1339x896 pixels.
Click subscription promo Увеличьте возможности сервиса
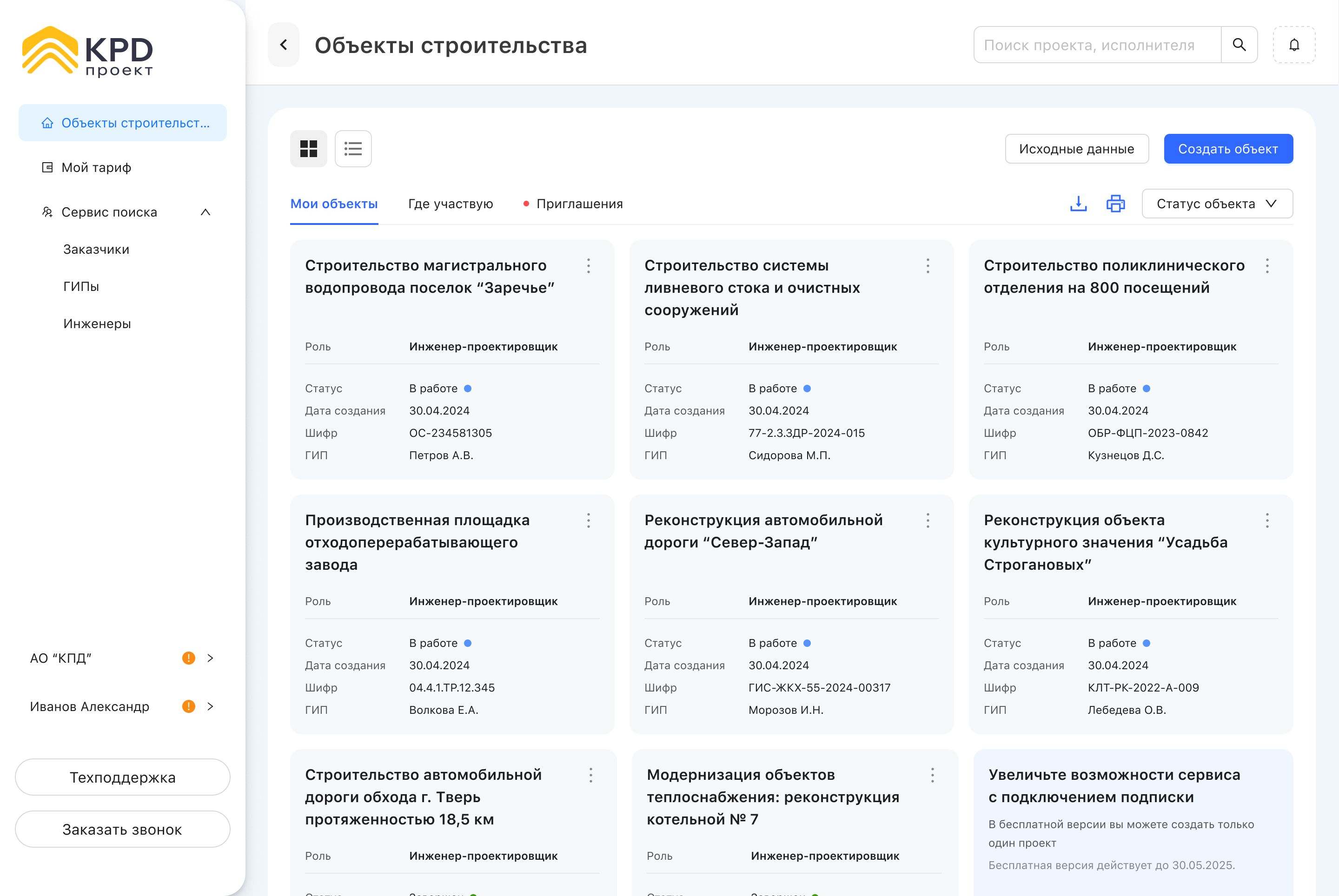pyautogui.click(x=1133, y=823)
